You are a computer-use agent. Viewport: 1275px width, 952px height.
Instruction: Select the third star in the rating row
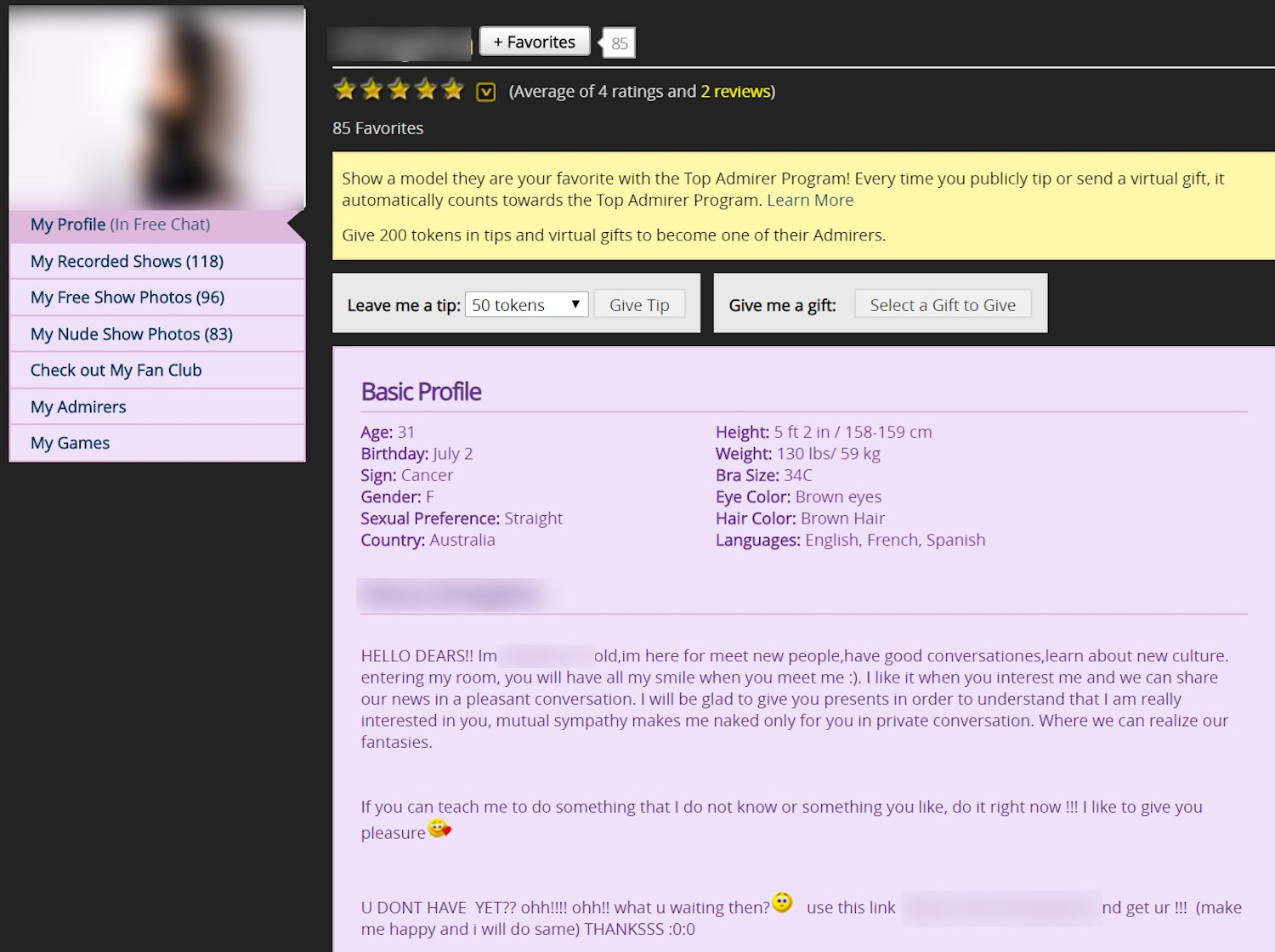(399, 89)
